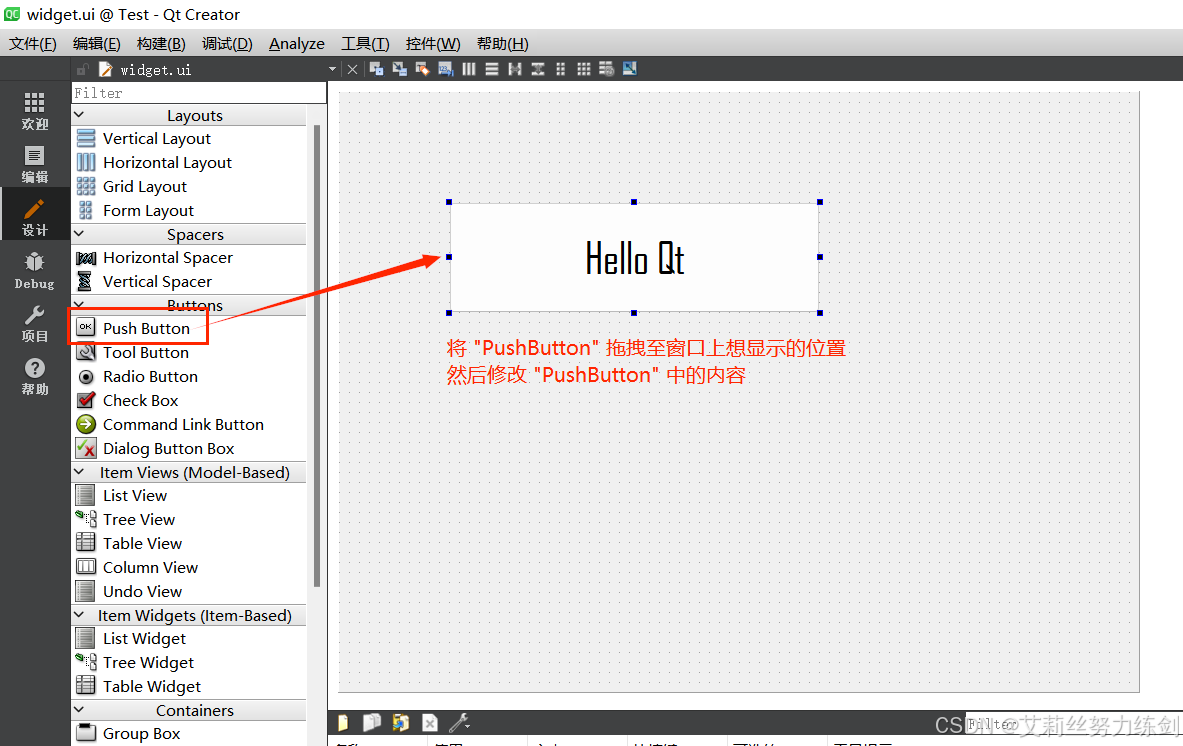Select Grid Layout widget
Image resolution: width=1183 pixels, height=746 pixels.
coord(189,186)
